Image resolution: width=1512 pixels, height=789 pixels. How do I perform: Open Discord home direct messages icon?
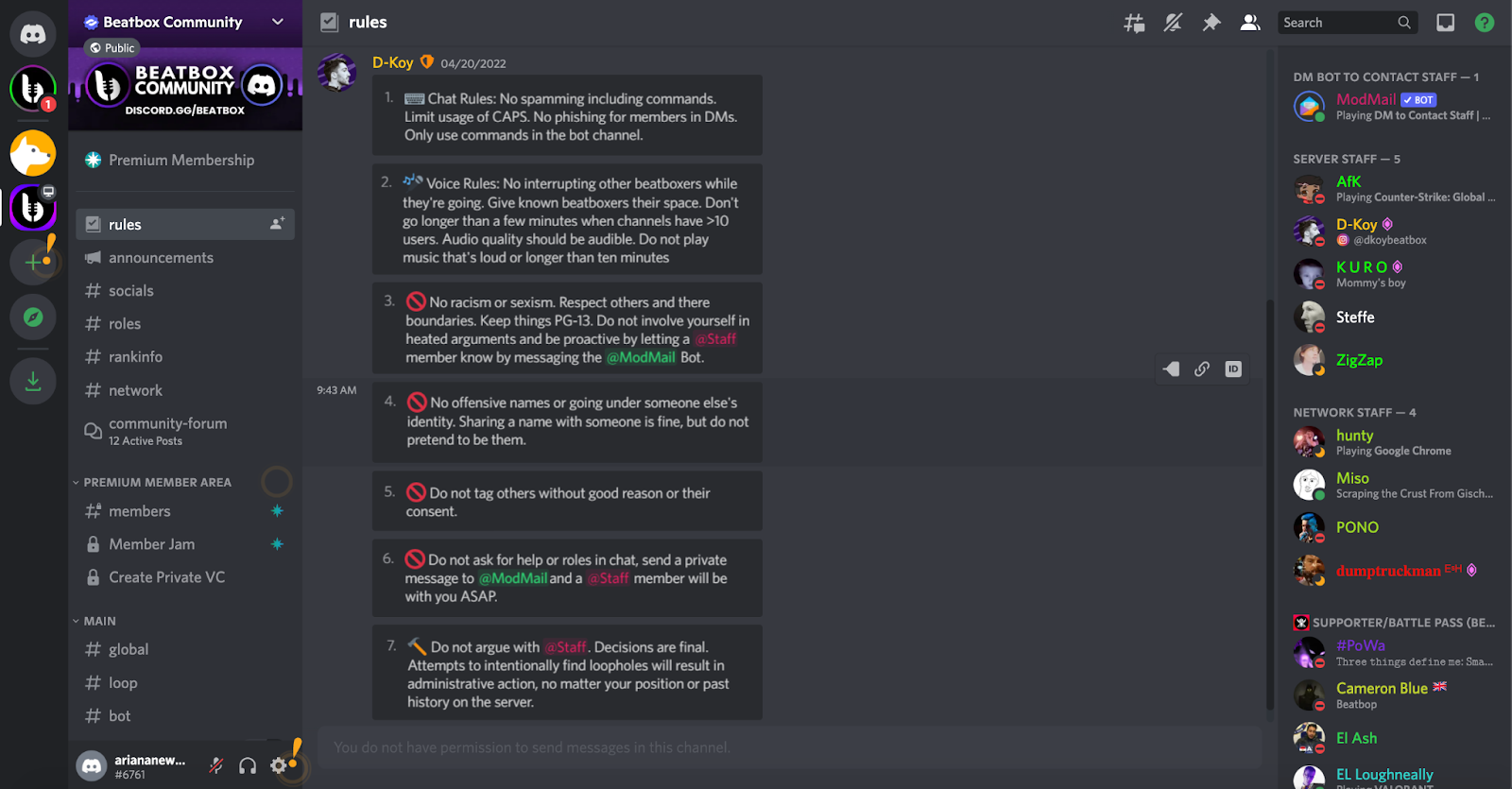pyautogui.click(x=33, y=35)
